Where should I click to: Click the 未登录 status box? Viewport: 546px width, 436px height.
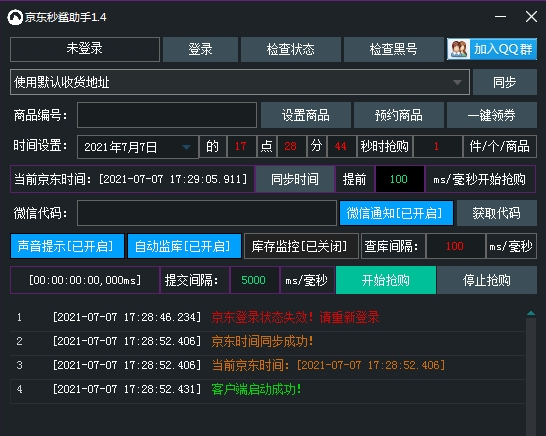click(x=85, y=49)
